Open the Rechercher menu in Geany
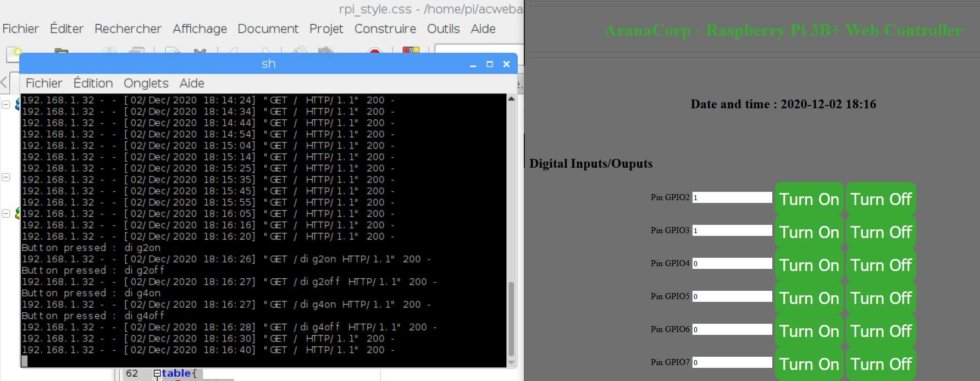Screen dimensions: 980x381 tap(128, 29)
